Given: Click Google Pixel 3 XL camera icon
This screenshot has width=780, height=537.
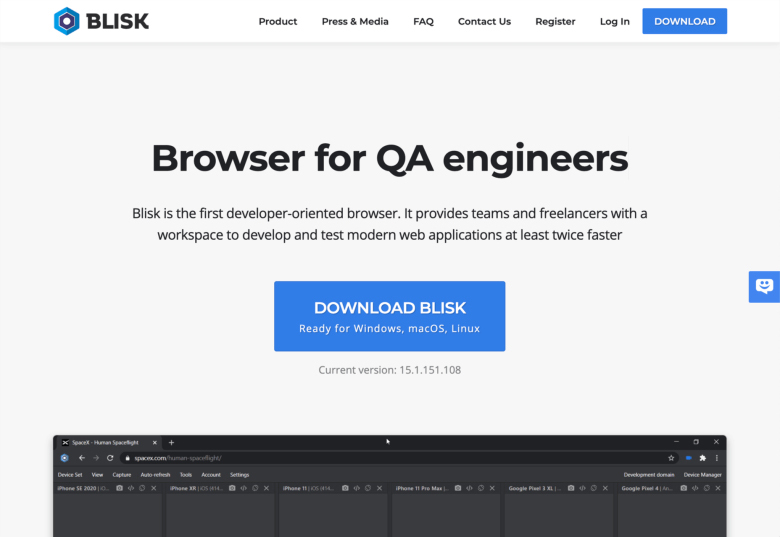Looking at the screenshot, I should click(x=571, y=488).
